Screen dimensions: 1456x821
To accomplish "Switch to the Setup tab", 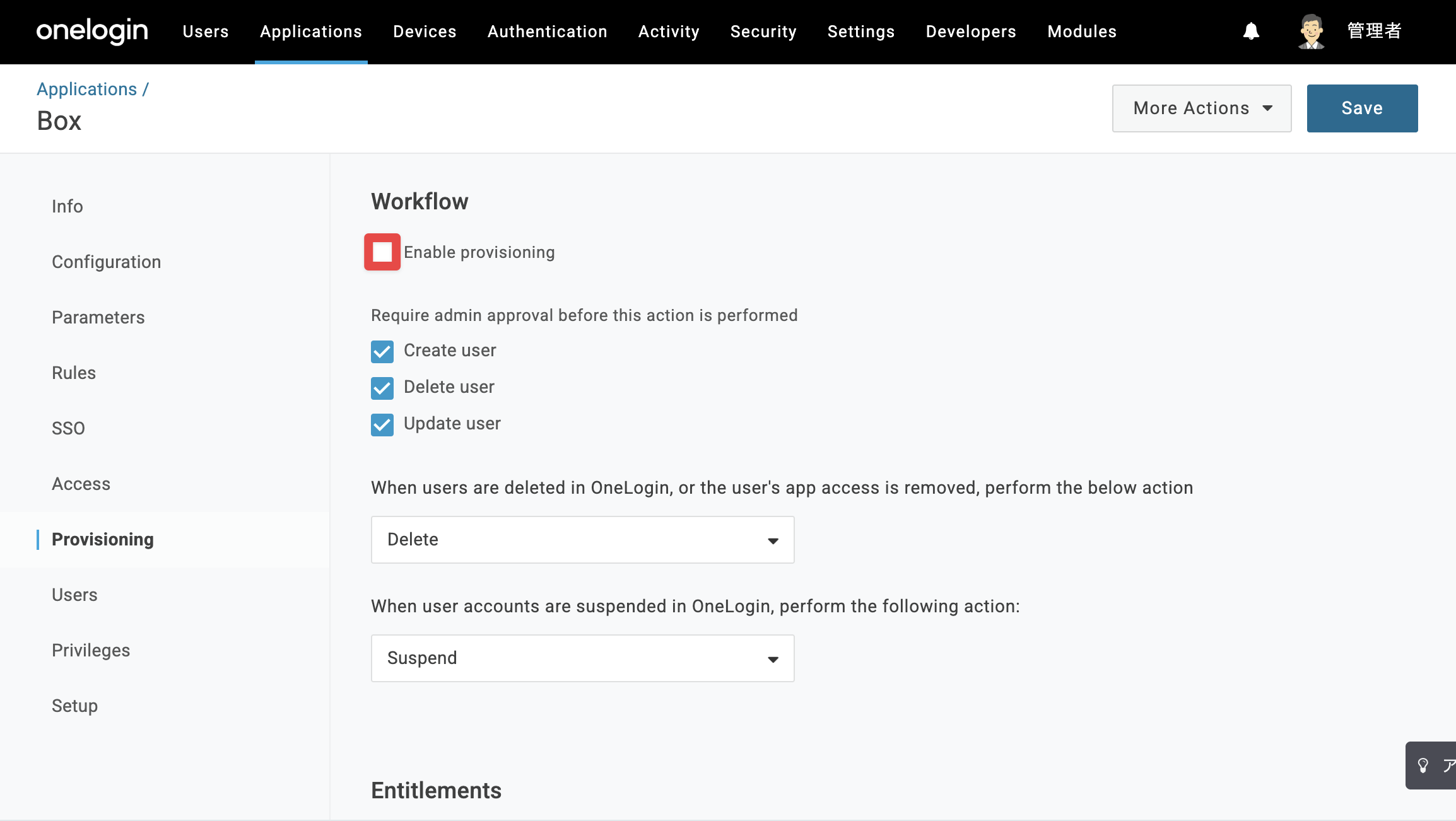I will 75,706.
